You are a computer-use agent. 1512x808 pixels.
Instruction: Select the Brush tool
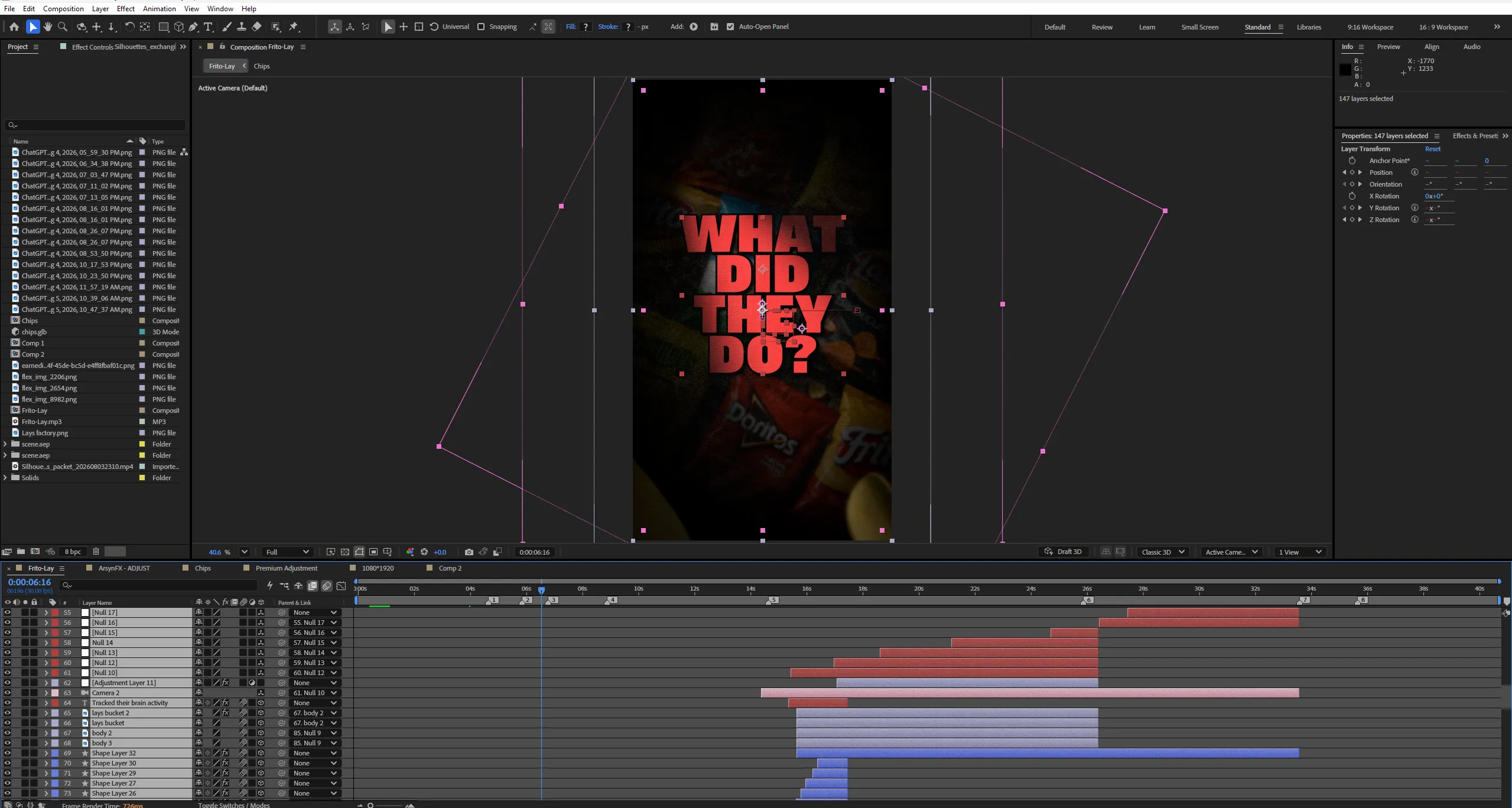(227, 27)
